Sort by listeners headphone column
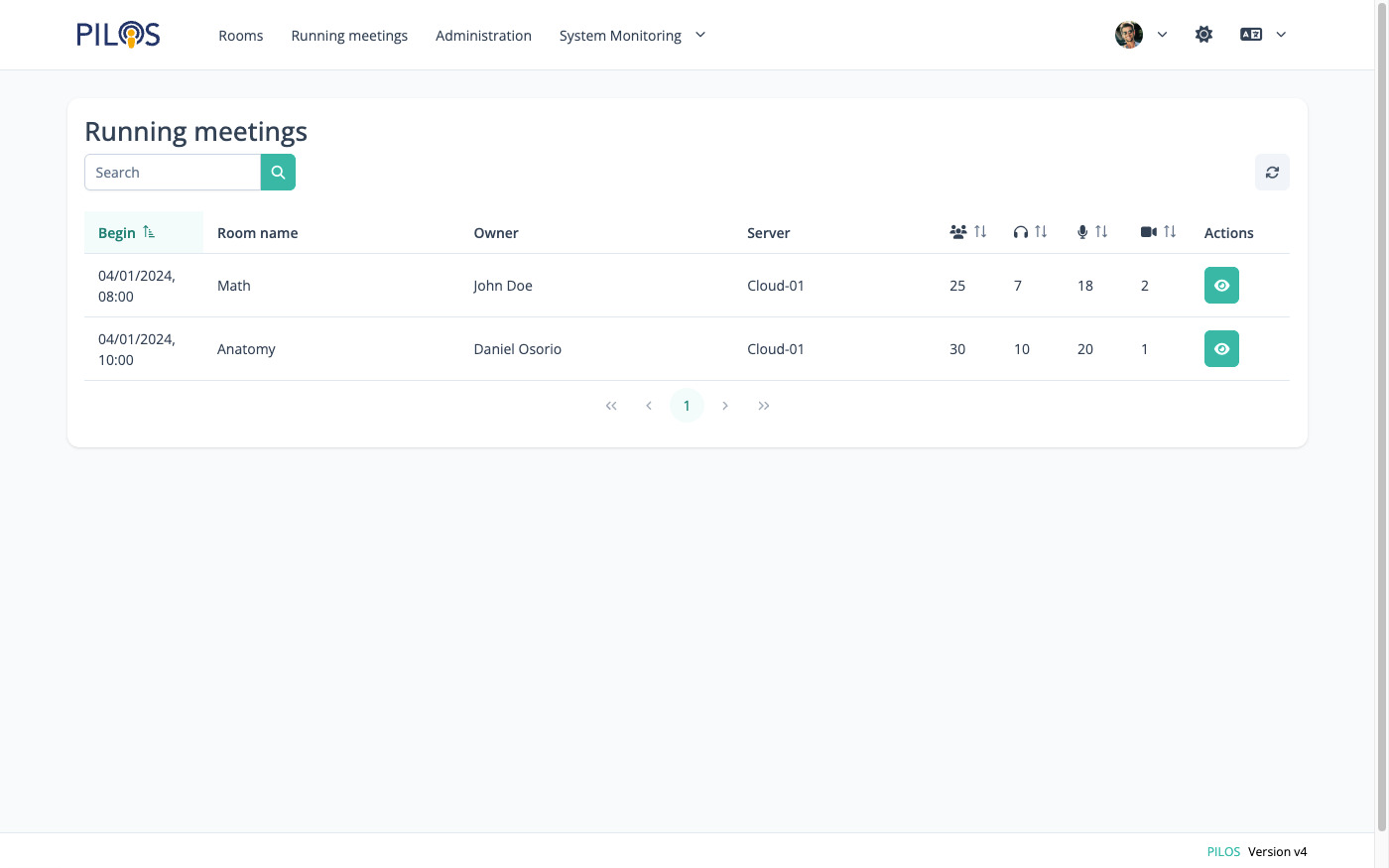The height and width of the screenshot is (868, 1389). (x=1030, y=232)
